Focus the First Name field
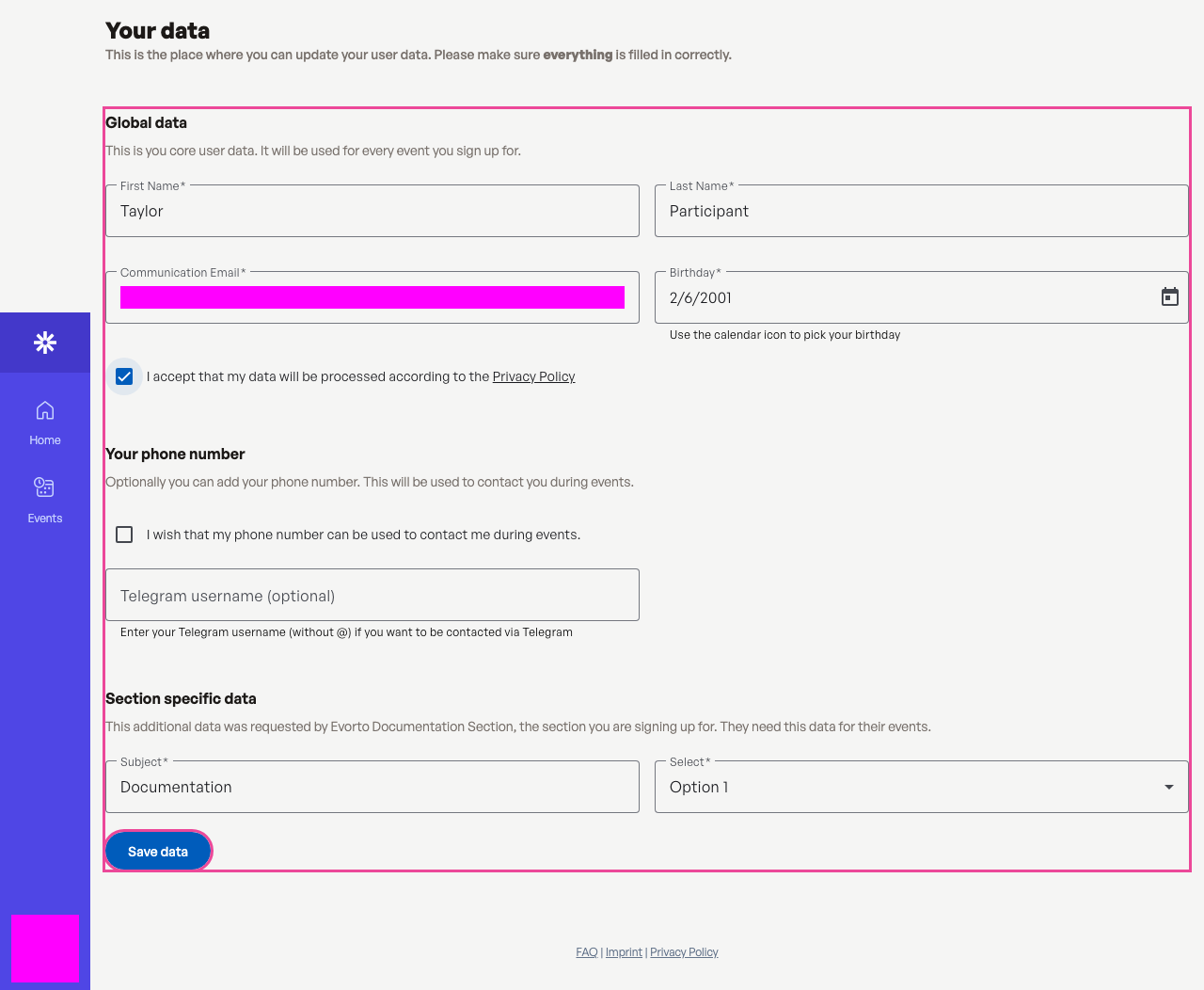The image size is (1204, 990). [372, 211]
